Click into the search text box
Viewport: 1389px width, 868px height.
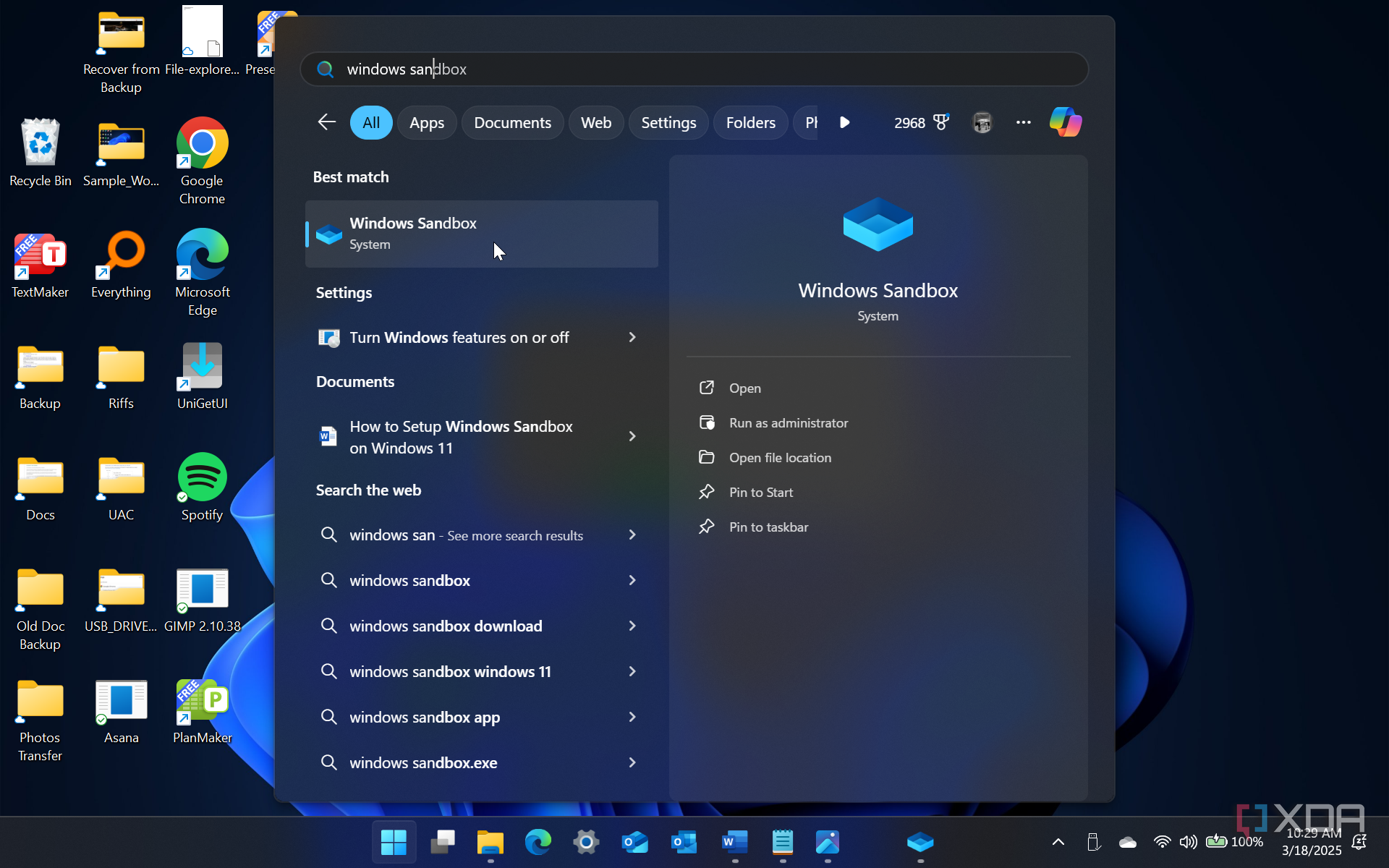pos(694,69)
